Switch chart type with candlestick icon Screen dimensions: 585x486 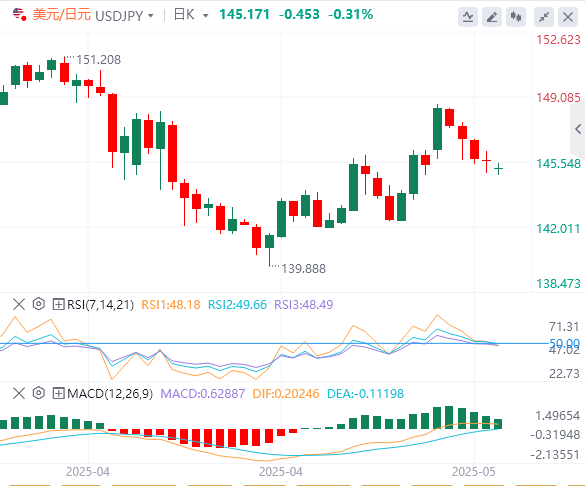point(516,17)
